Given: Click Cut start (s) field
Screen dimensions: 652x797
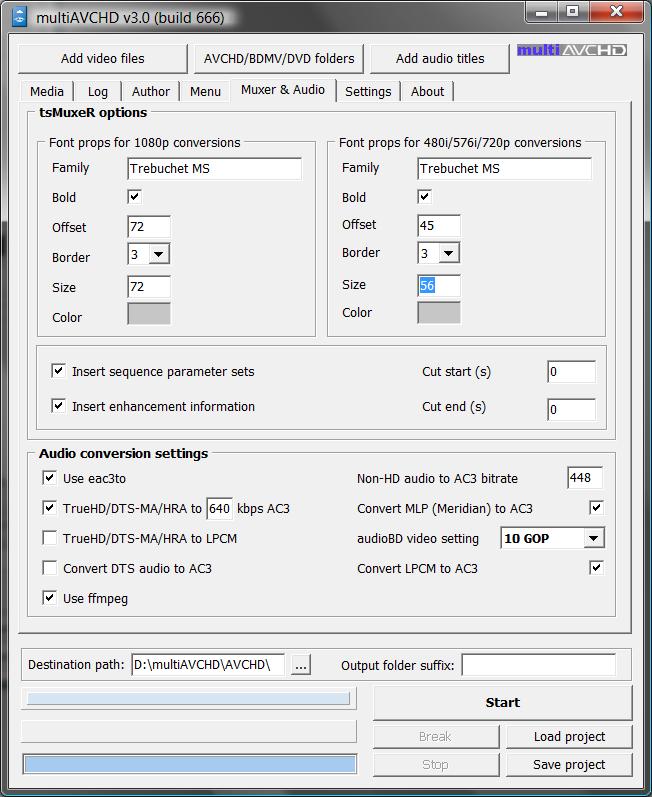Looking at the screenshot, I should (571, 372).
